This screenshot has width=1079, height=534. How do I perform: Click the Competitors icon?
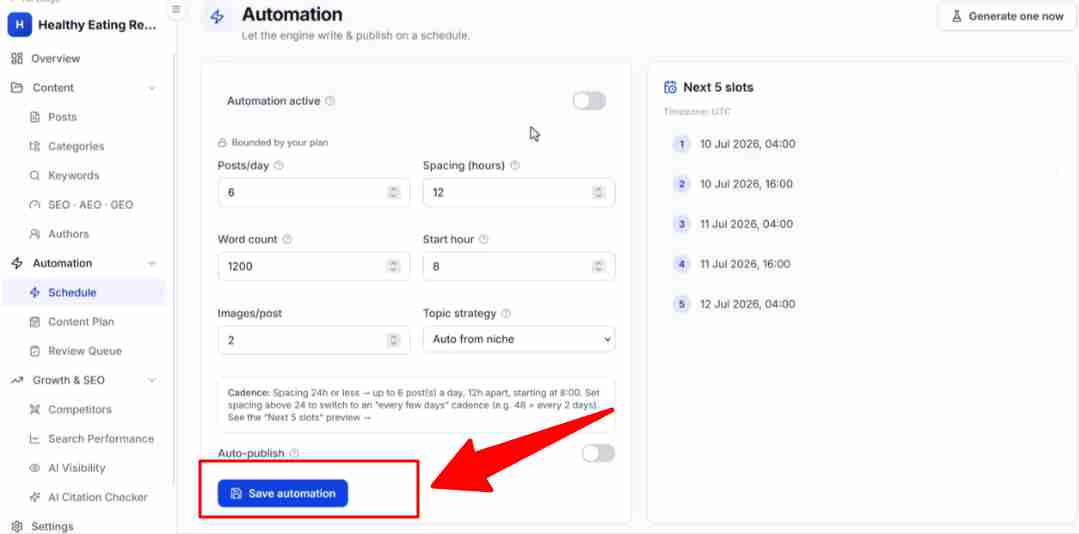pos(35,409)
